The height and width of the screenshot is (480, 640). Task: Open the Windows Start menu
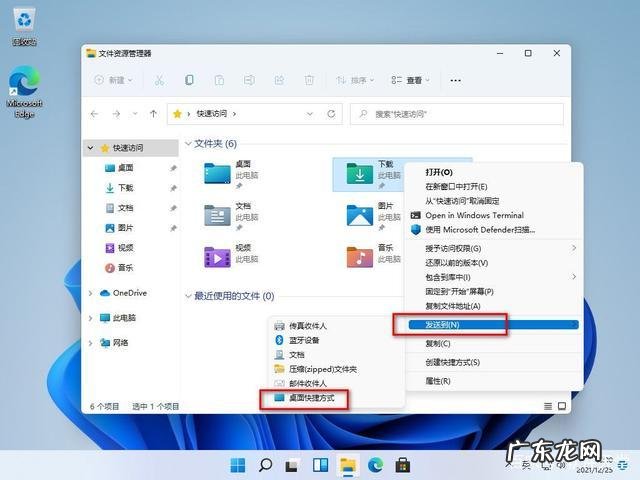(238, 465)
